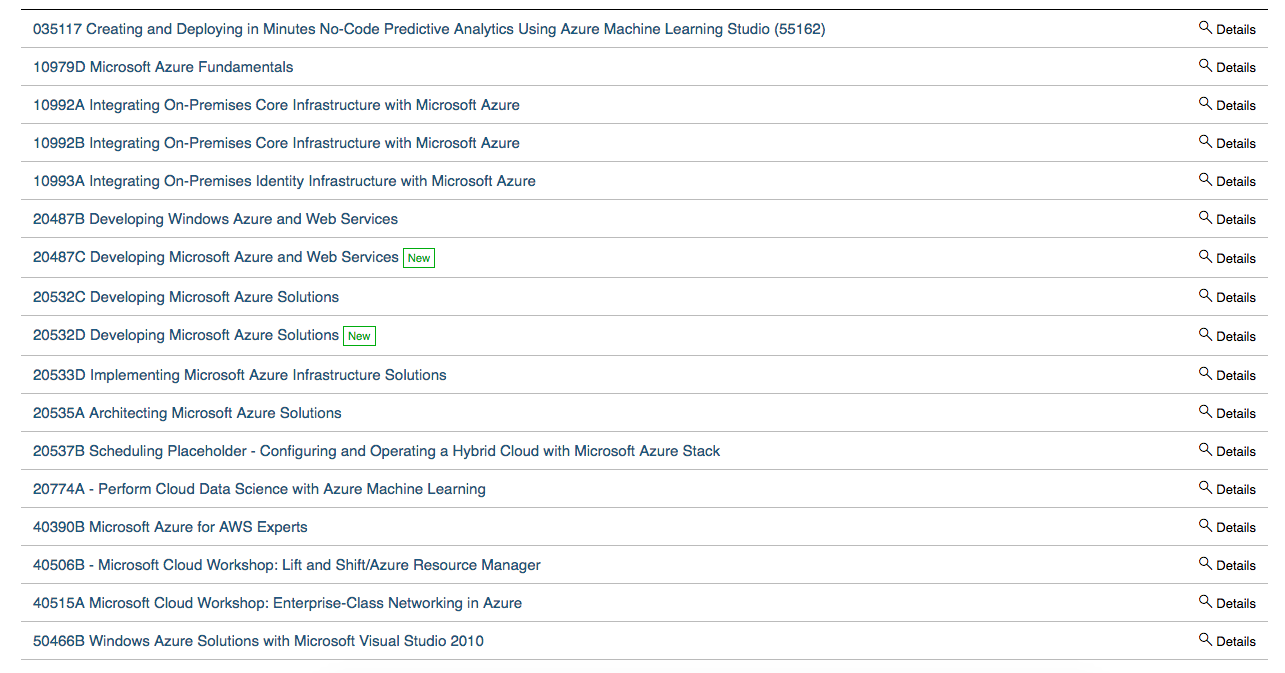View Details text for course 10993A
Screen dimensions: 1285x673
[1236, 182]
